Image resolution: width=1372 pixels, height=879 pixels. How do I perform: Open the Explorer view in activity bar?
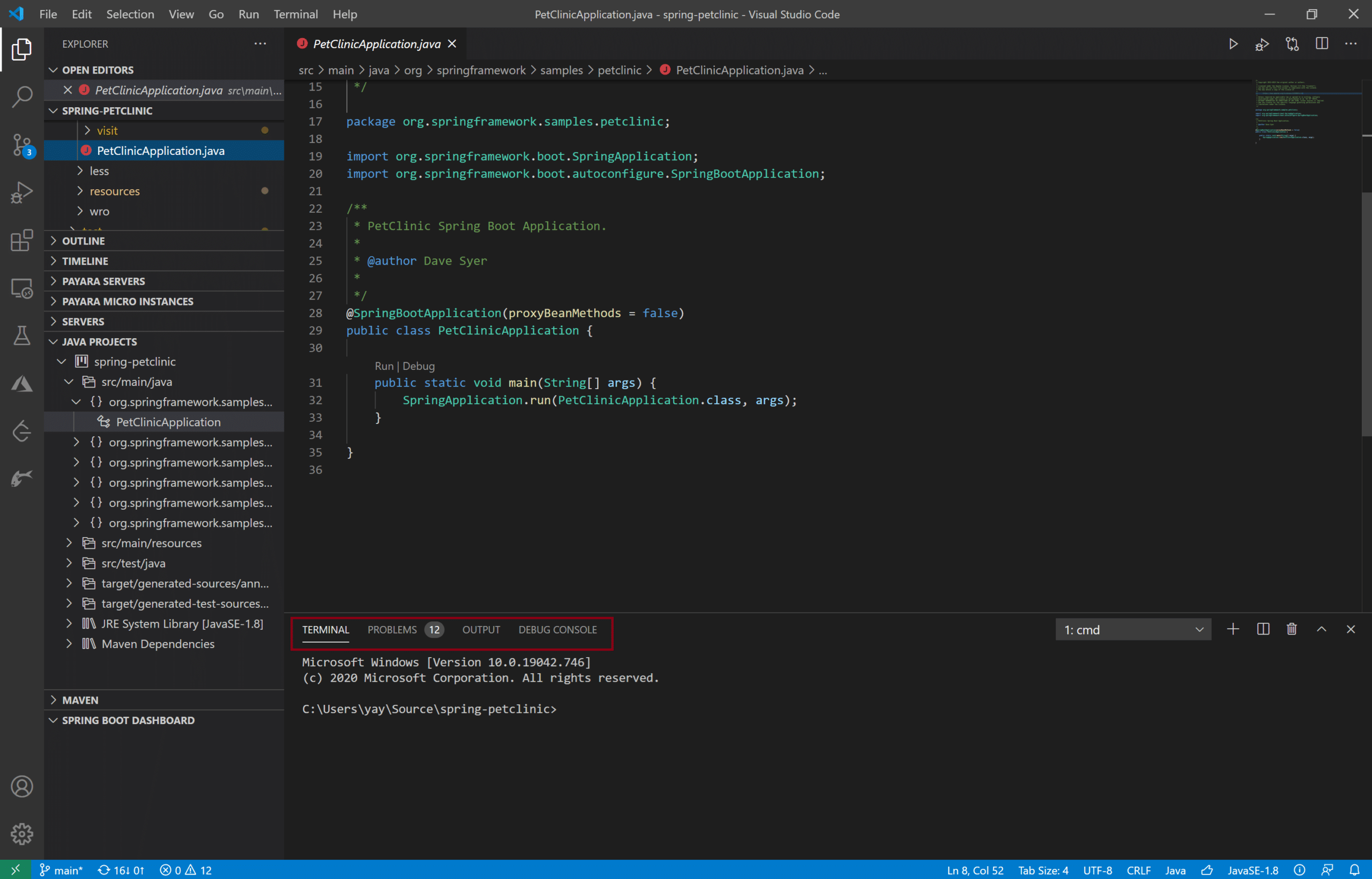(21, 49)
